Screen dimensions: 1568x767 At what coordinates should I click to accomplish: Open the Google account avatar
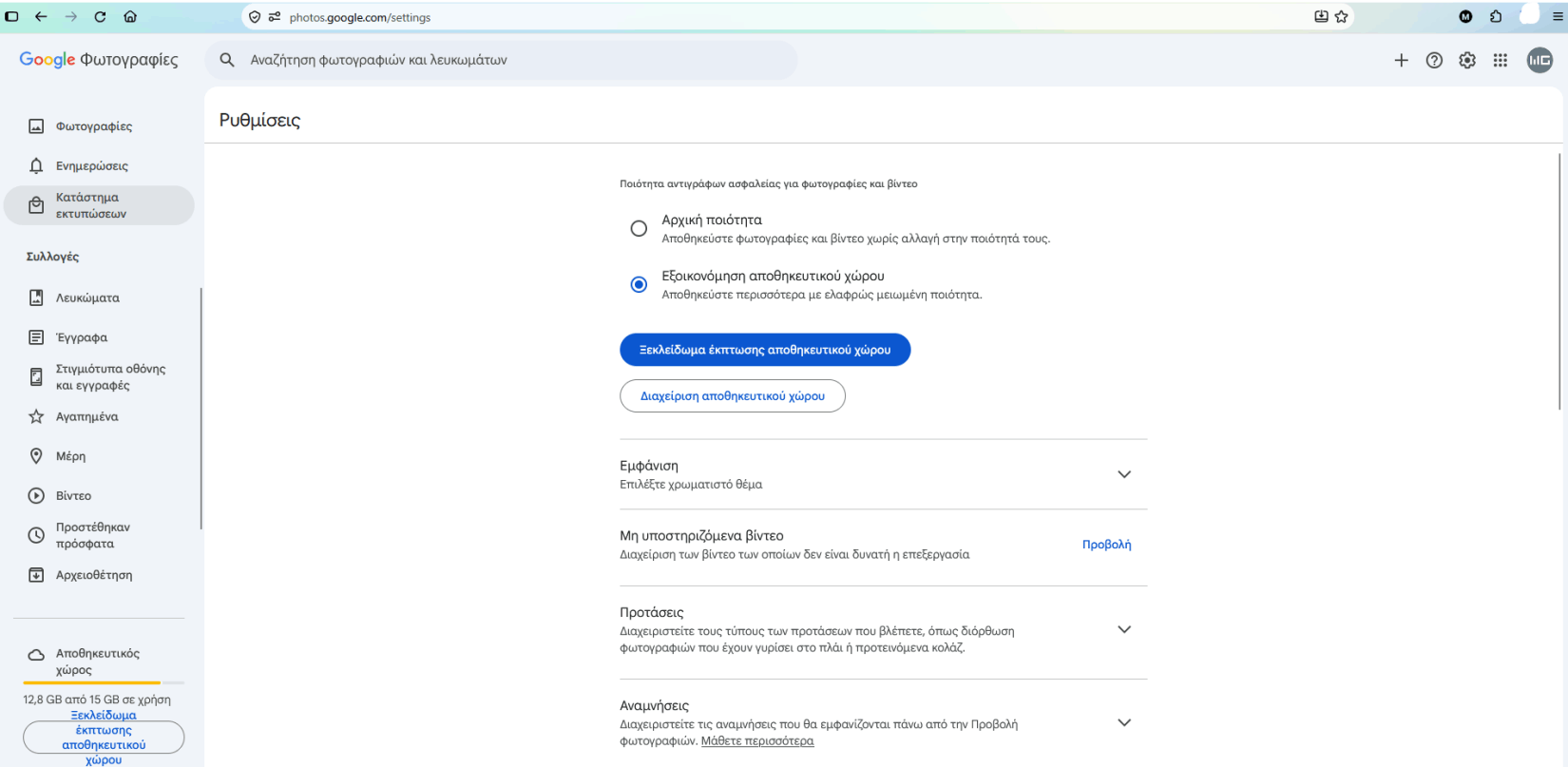tap(1539, 60)
